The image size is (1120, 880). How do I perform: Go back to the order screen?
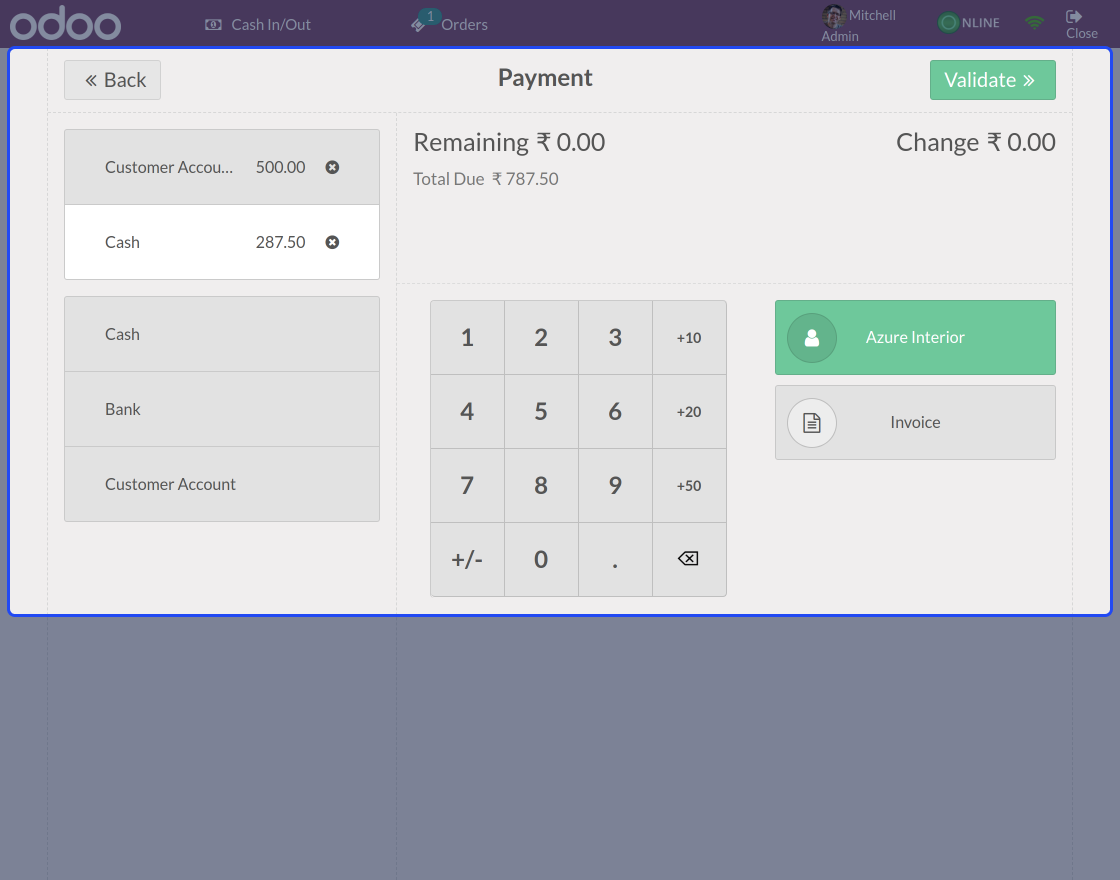112,80
